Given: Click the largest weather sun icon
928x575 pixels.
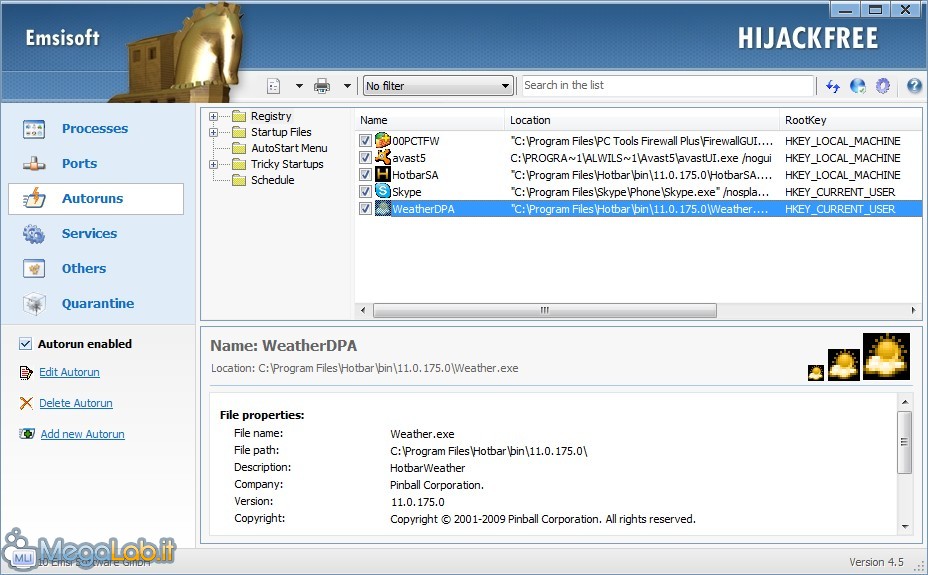Looking at the screenshot, I should tap(886, 357).
